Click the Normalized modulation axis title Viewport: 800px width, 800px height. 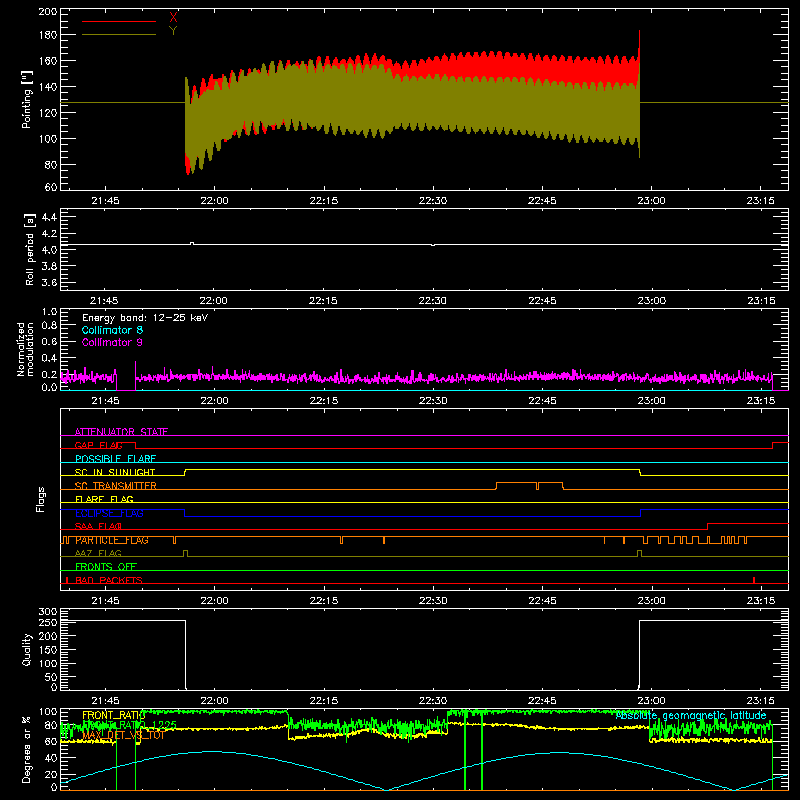click(25, 349)
